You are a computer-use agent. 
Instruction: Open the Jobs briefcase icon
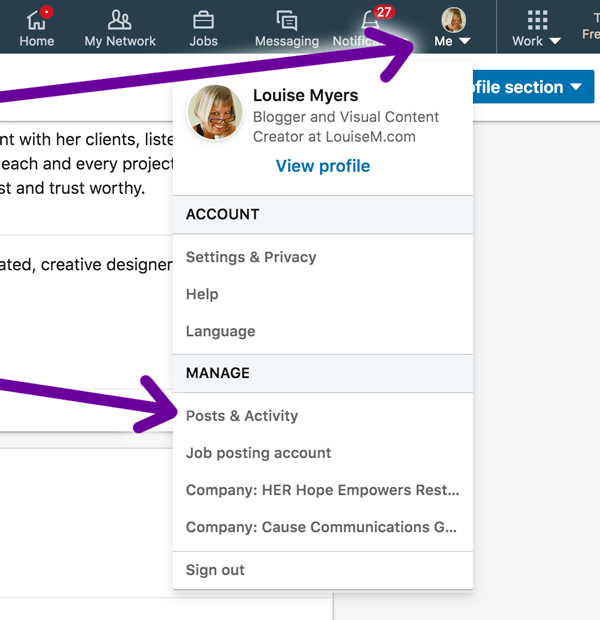coord(203,20)
